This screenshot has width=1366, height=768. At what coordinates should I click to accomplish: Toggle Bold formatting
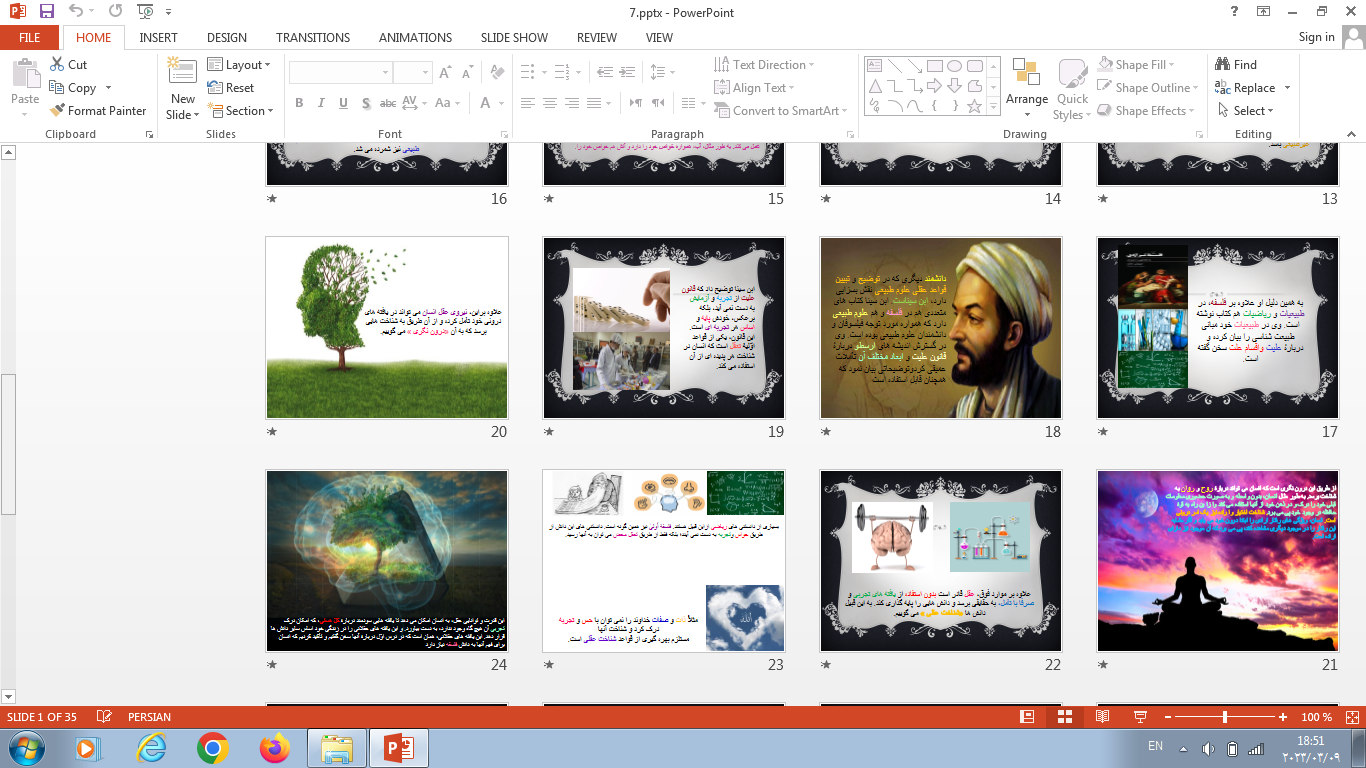[x=299, y=103]
